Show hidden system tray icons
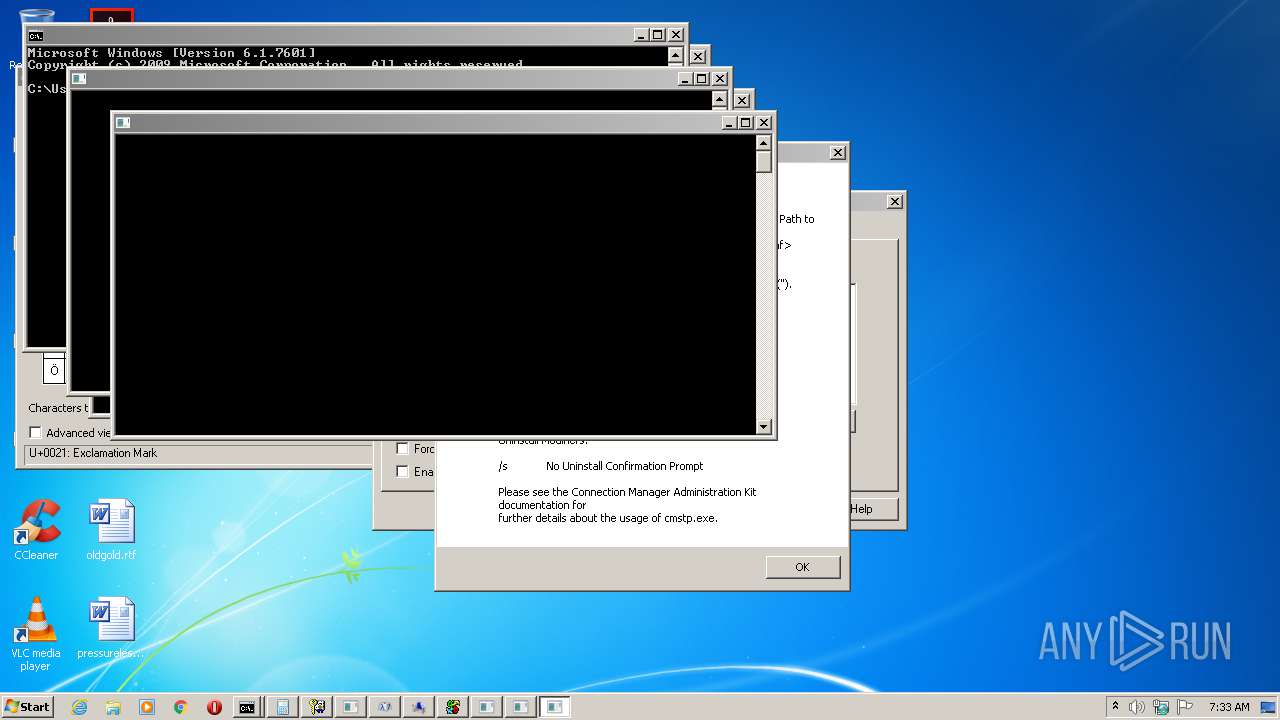The height and width of the screenshot is (720, 1280). point(1115,706)
